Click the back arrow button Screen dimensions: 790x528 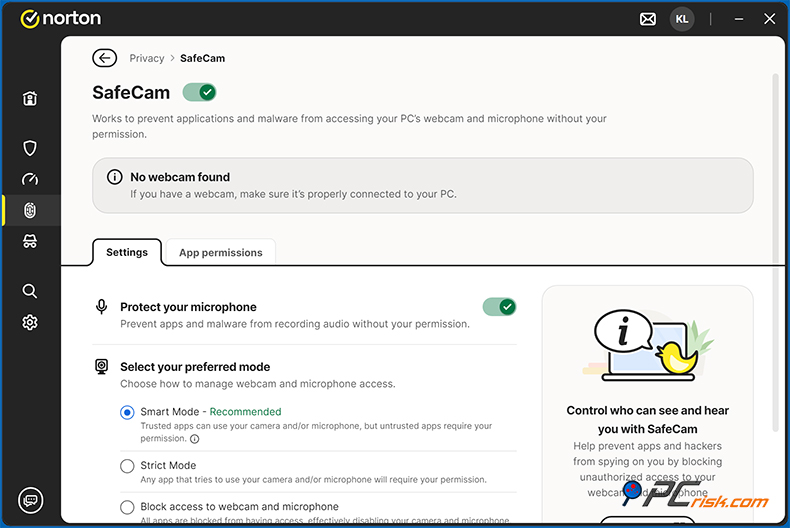(x=104, y=58)
